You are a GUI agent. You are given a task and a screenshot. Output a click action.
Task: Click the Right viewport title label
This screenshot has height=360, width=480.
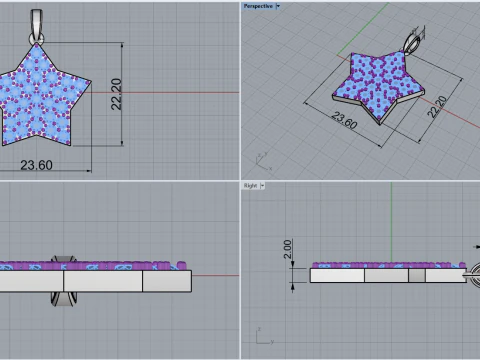tap(250, 186)
